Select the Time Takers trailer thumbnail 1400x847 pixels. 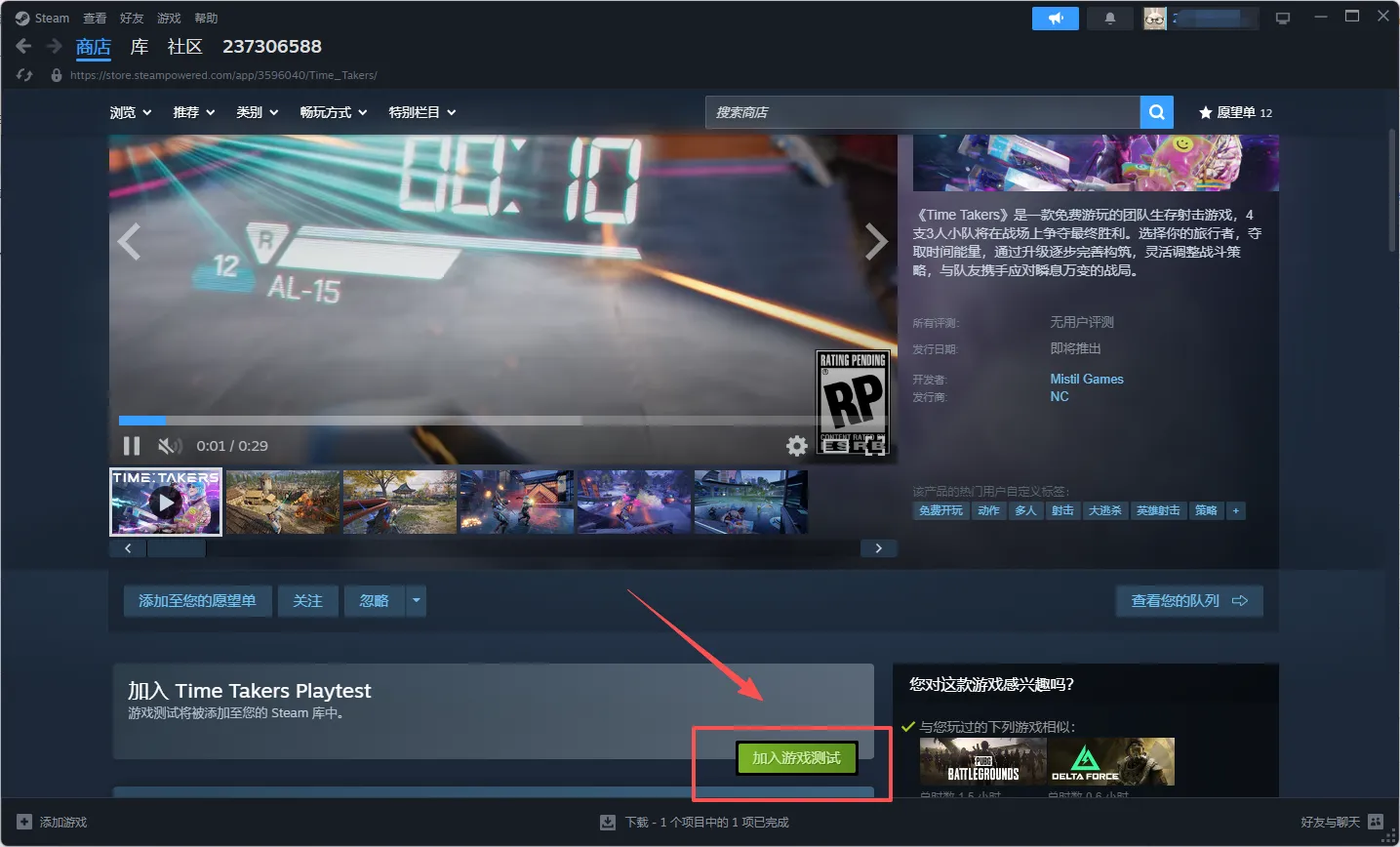click(166, 503)
